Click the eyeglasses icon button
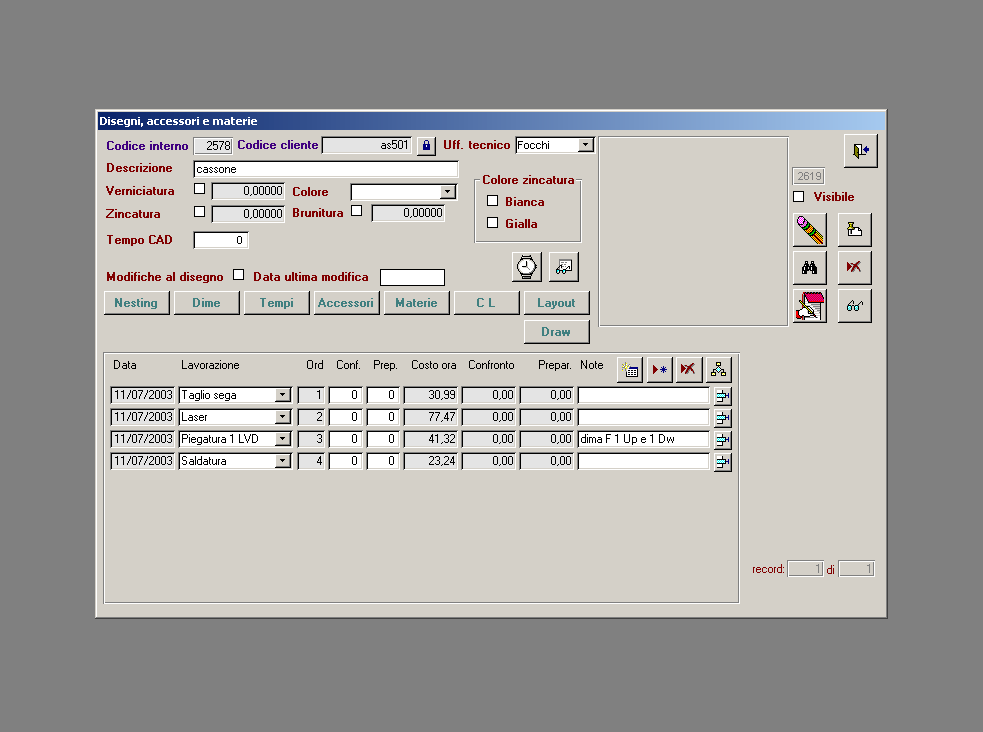Screen dimensions: 983x732 coord(854,306)
